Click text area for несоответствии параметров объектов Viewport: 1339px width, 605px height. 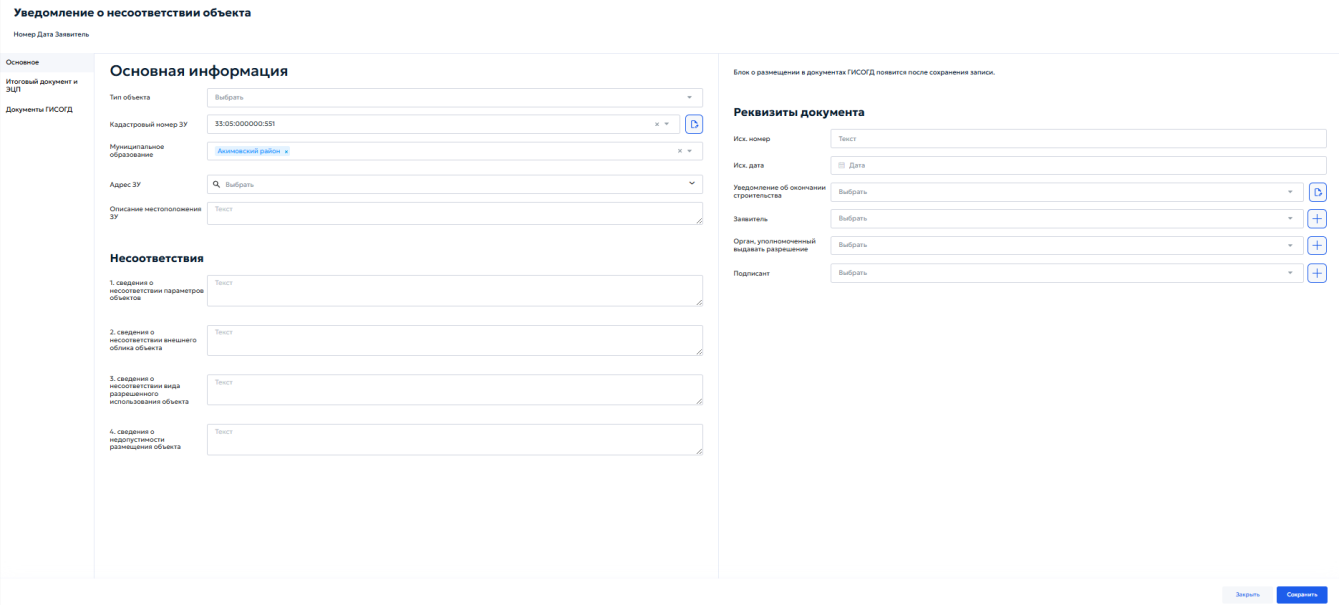455,290
